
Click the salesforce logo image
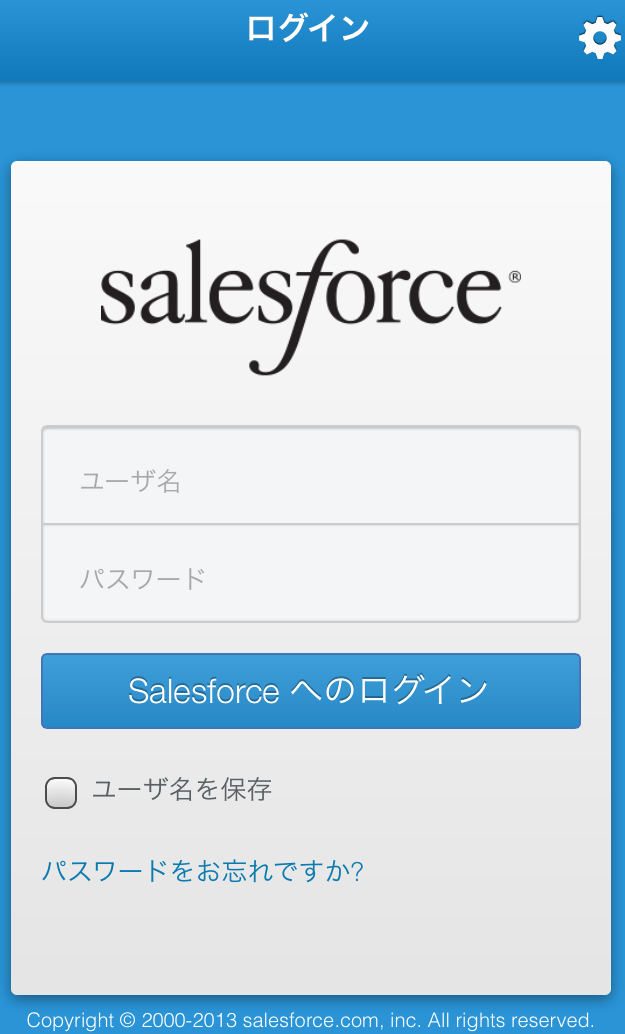coord(310,307)
